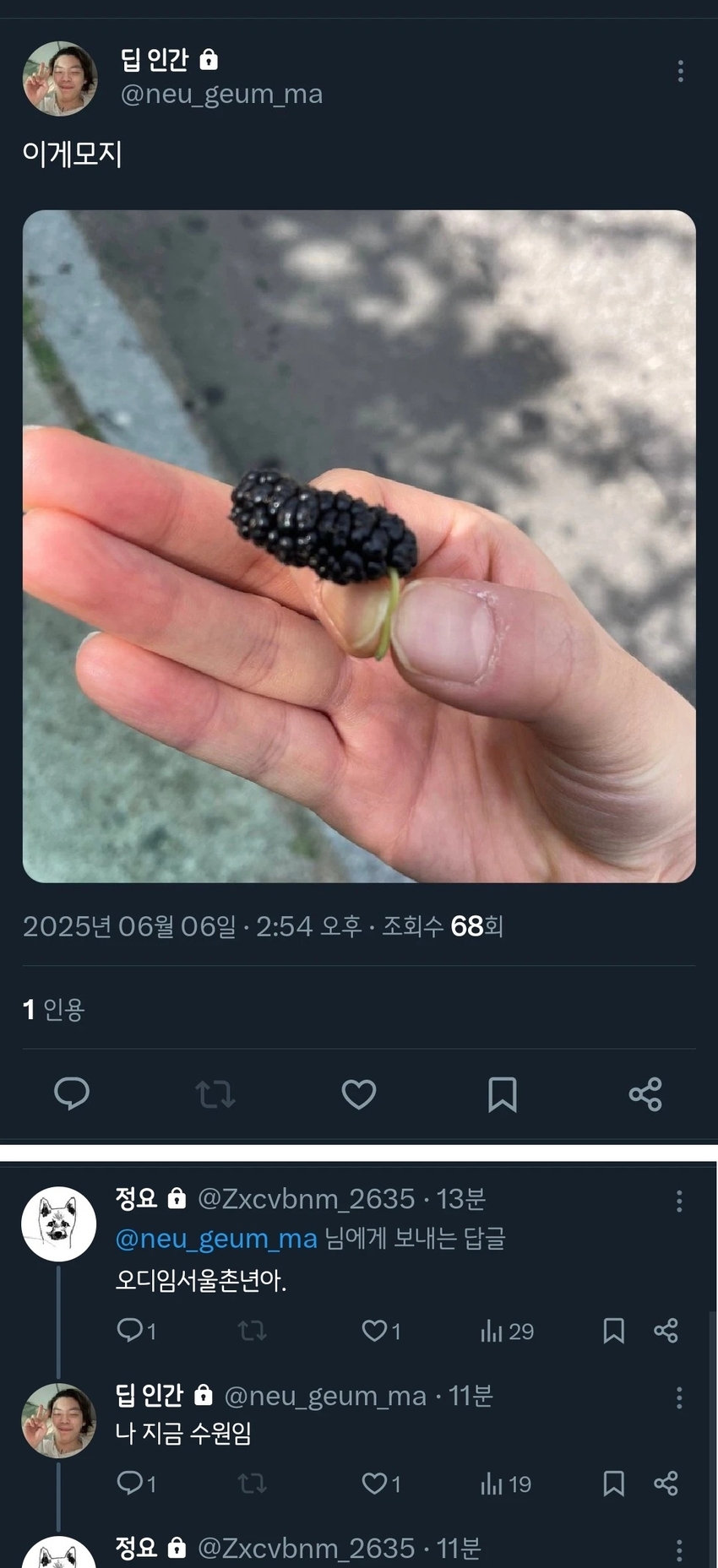Bookmark 정요's reply '오디임서울촌년아.'
The image size is (718, 1568).
click(x=613, y=1331)
